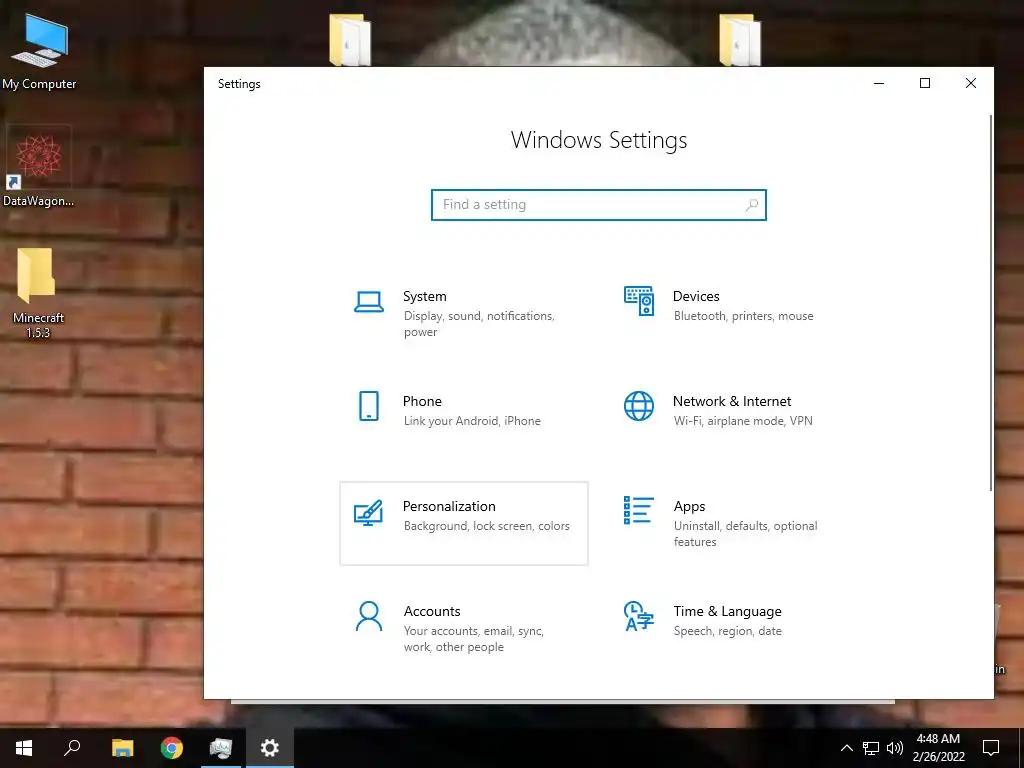Open the Time & Language icon
1024x768 pixels.
click(639, 616)
